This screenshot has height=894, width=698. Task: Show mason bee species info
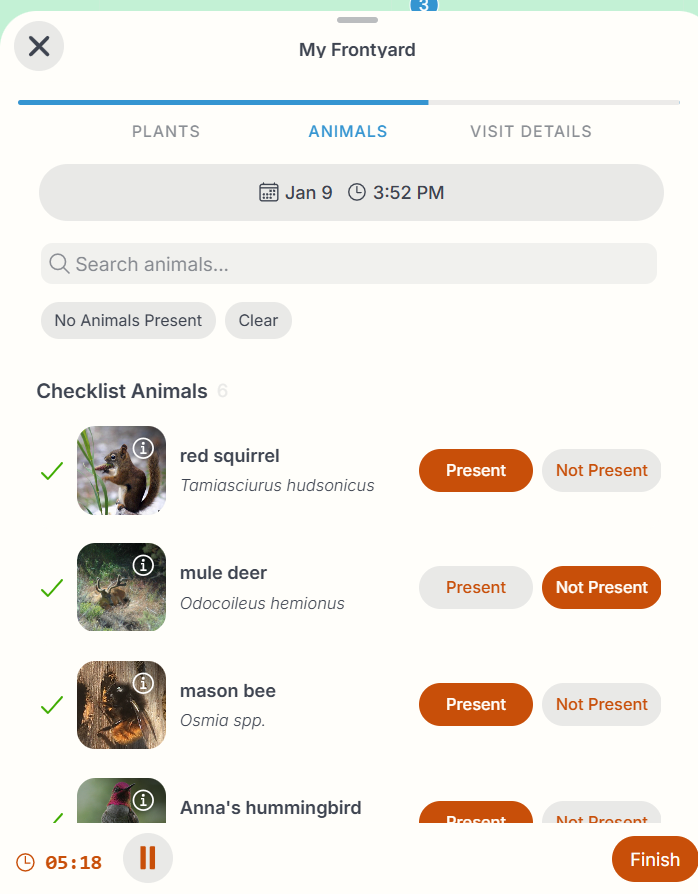tap(143, 683)
